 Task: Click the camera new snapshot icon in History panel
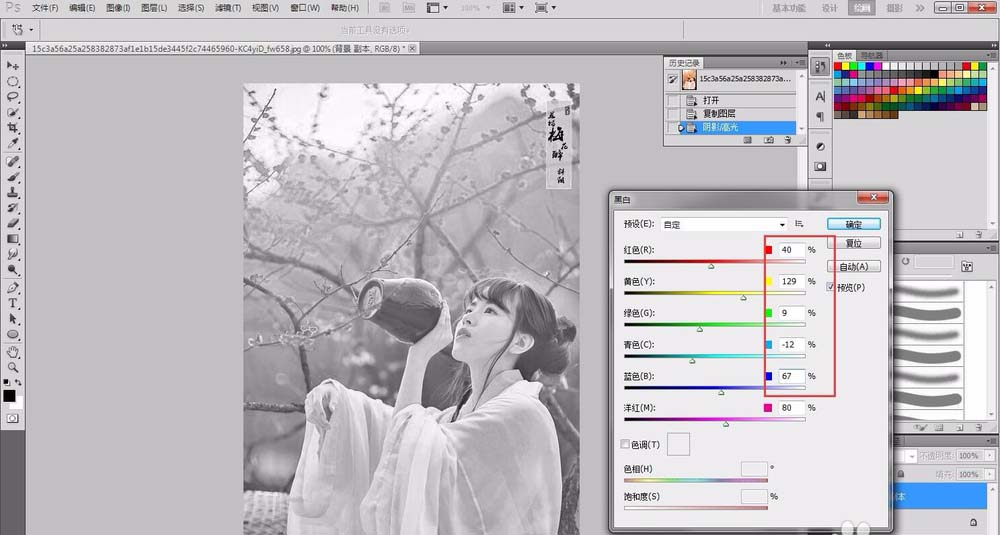click(768, 140)
